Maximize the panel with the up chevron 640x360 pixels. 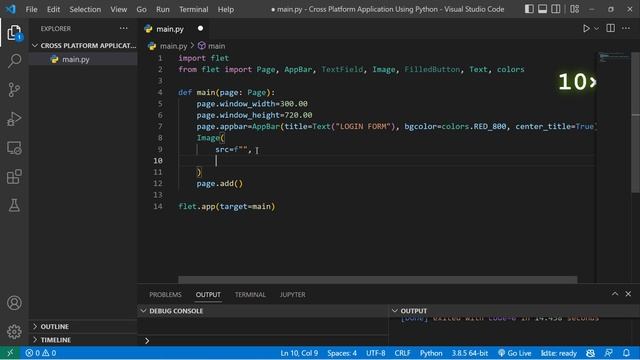tap(615, 294)
